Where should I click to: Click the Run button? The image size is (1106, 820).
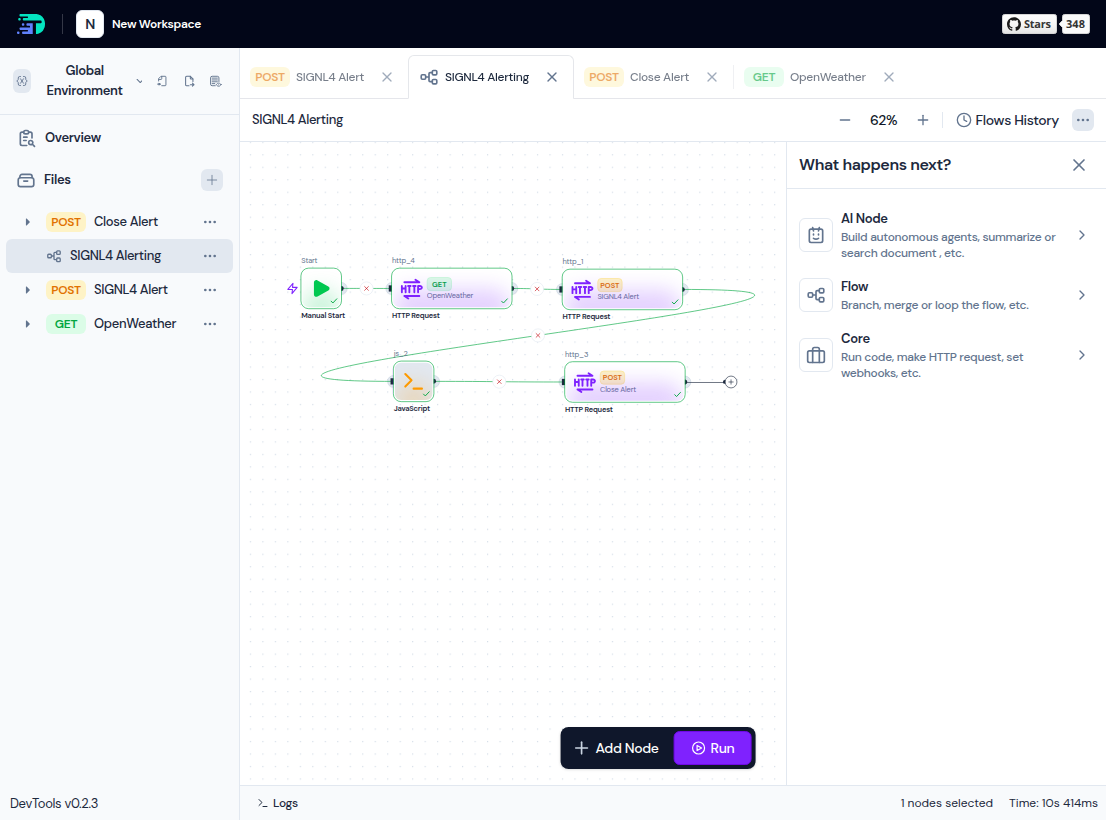[713, 747]
